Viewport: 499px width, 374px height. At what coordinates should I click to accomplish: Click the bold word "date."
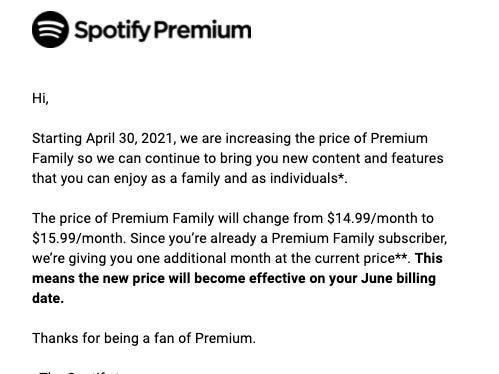pos(48,298)
